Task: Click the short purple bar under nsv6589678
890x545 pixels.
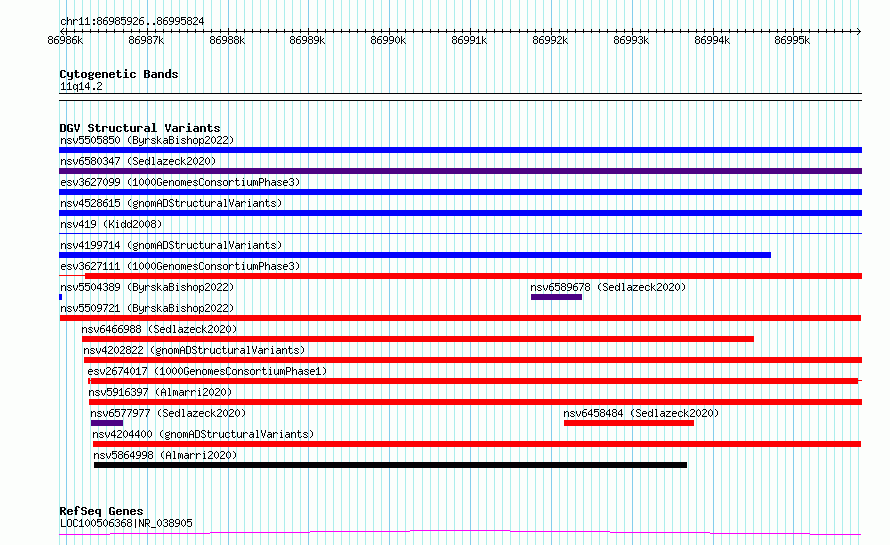Action: click(556, 297)
